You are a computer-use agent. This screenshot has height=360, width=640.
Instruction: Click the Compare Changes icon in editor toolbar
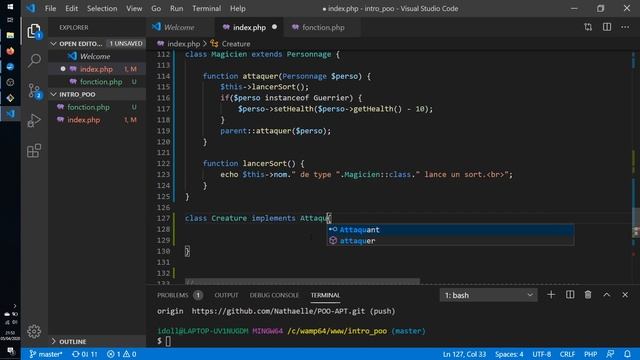(588, 27)
